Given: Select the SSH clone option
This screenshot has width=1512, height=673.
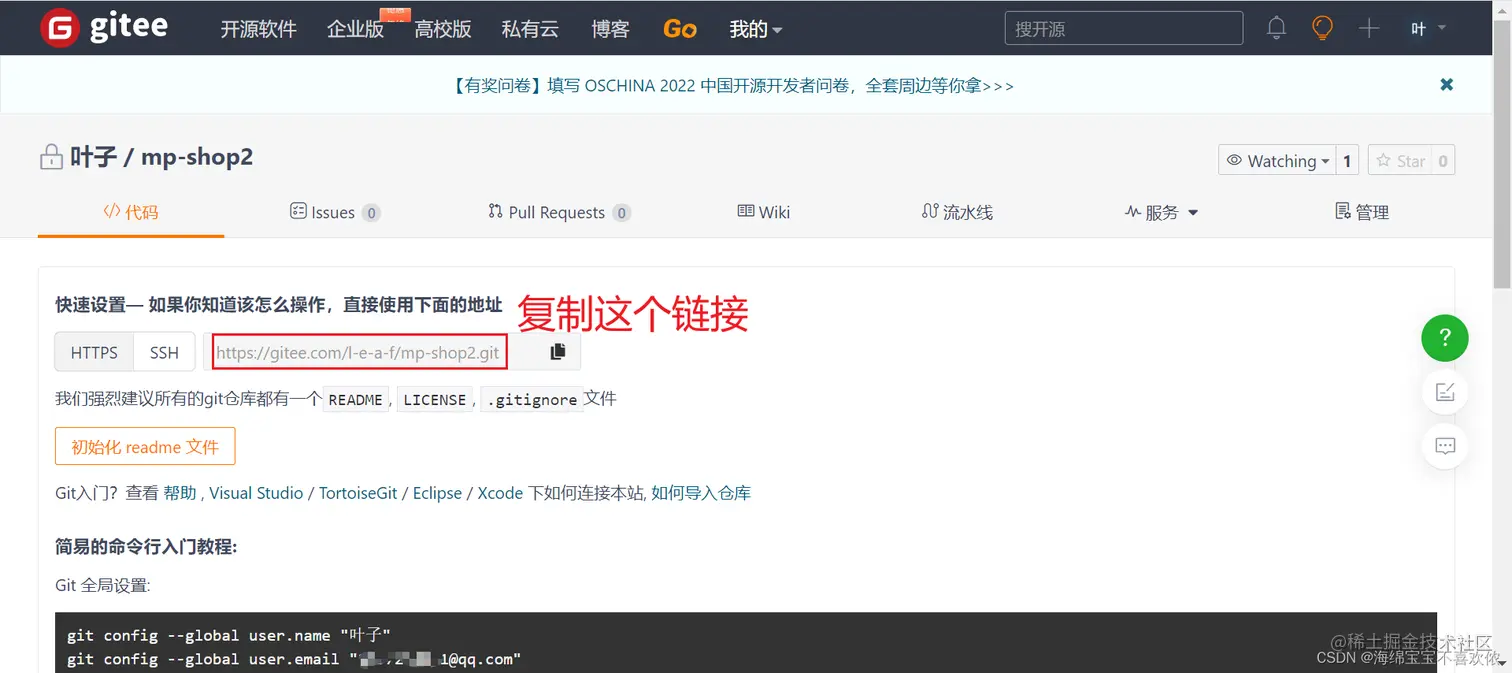Looking at the screenshot, I should (x=164, y=351).
